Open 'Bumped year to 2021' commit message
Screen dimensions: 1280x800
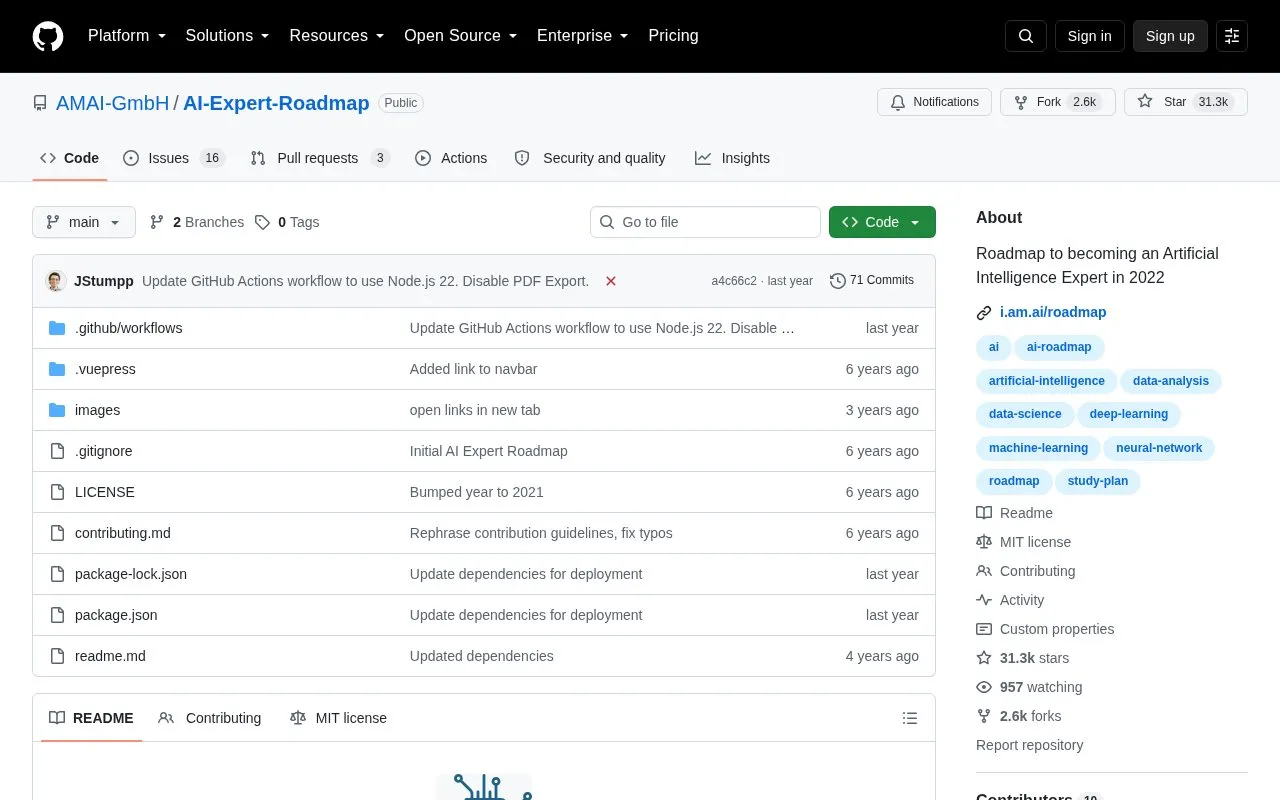pyautogui.click(x=477, y=492)
